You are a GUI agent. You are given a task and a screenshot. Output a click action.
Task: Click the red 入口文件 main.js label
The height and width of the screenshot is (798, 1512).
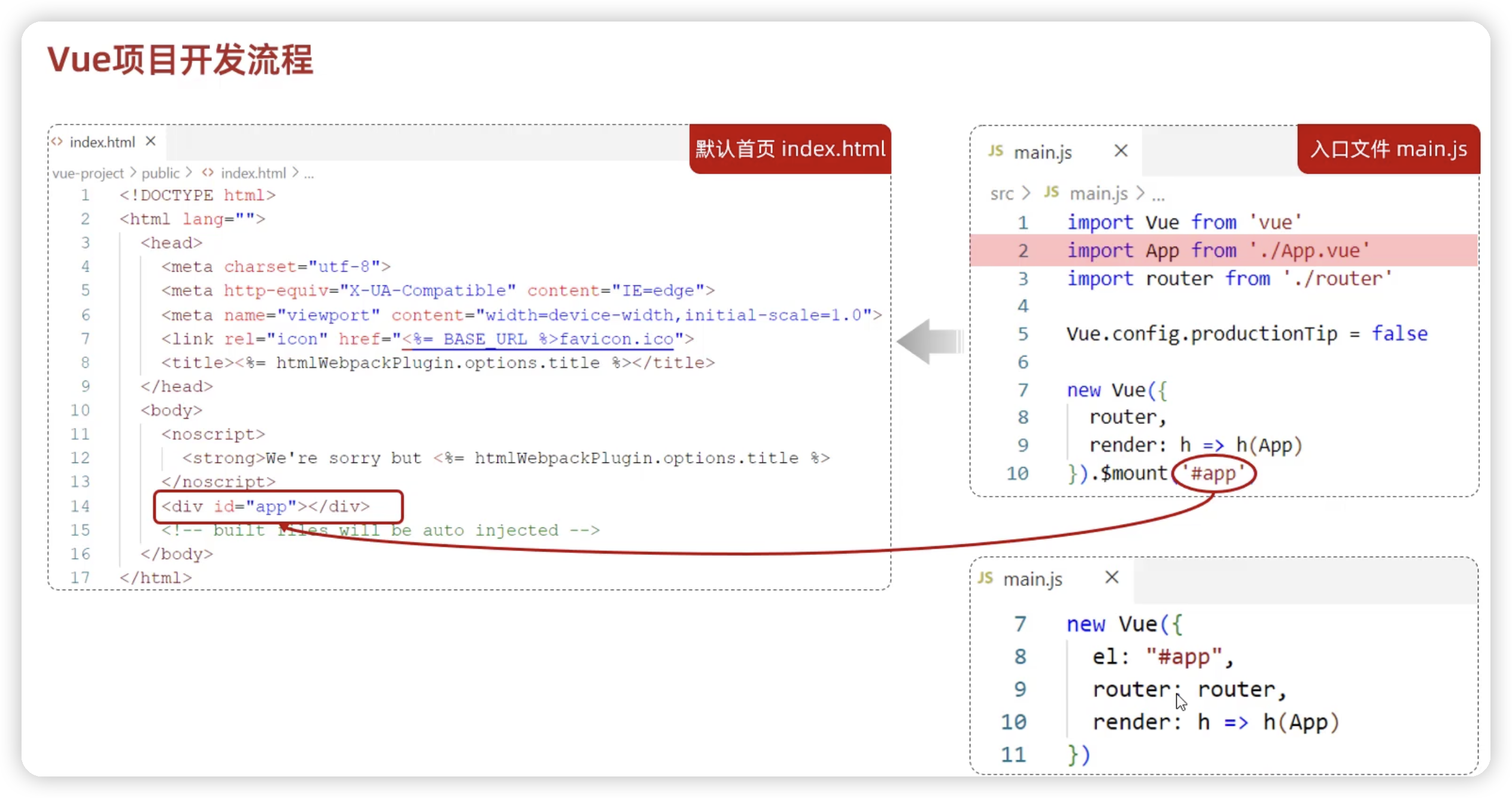click(x=1388, y=149)
